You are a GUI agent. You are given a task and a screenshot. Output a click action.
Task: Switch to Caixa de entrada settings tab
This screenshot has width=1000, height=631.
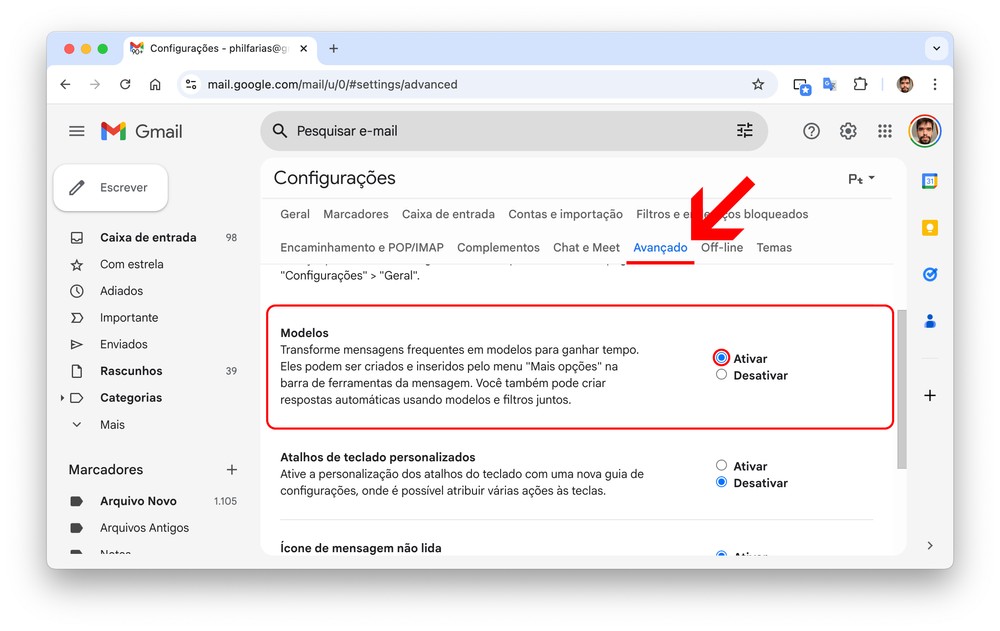(448, 214)
